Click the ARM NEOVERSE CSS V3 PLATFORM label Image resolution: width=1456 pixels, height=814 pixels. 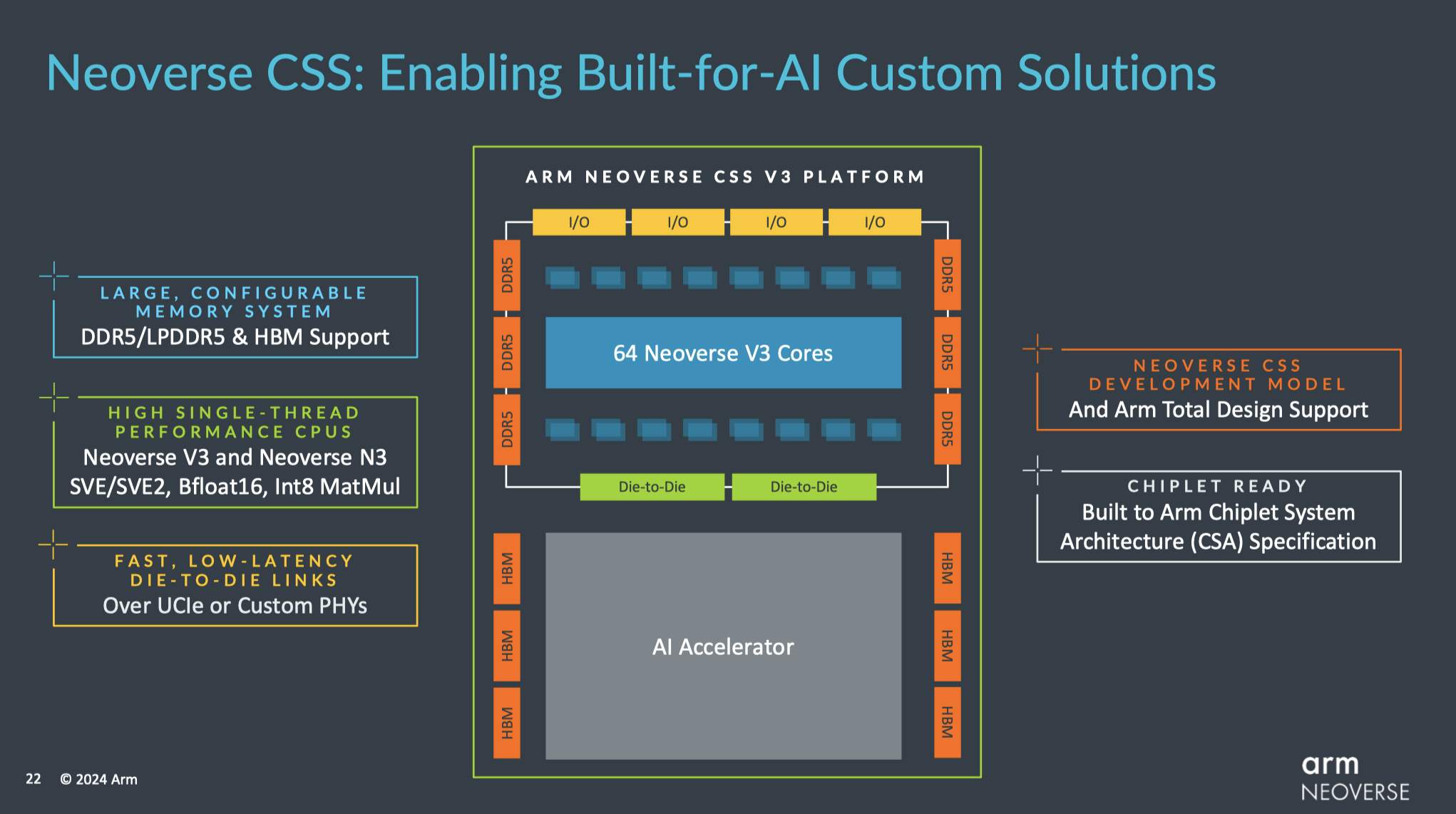tap(725, 177)
